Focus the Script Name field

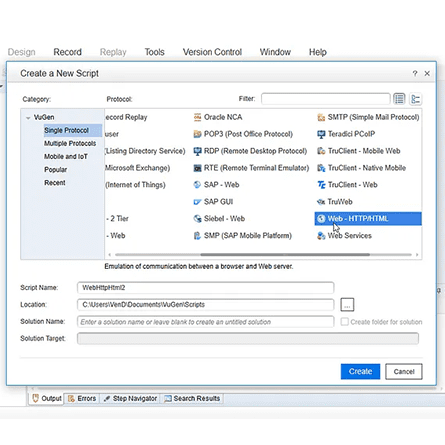pos(205,288)
